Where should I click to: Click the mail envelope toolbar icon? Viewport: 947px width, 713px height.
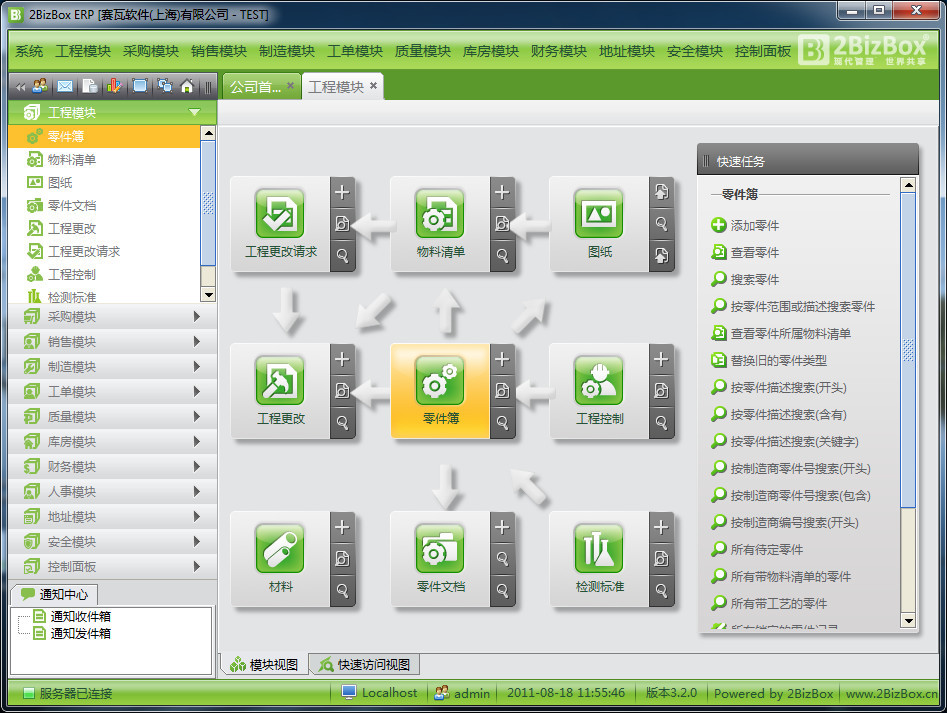[x=65, y=86]
